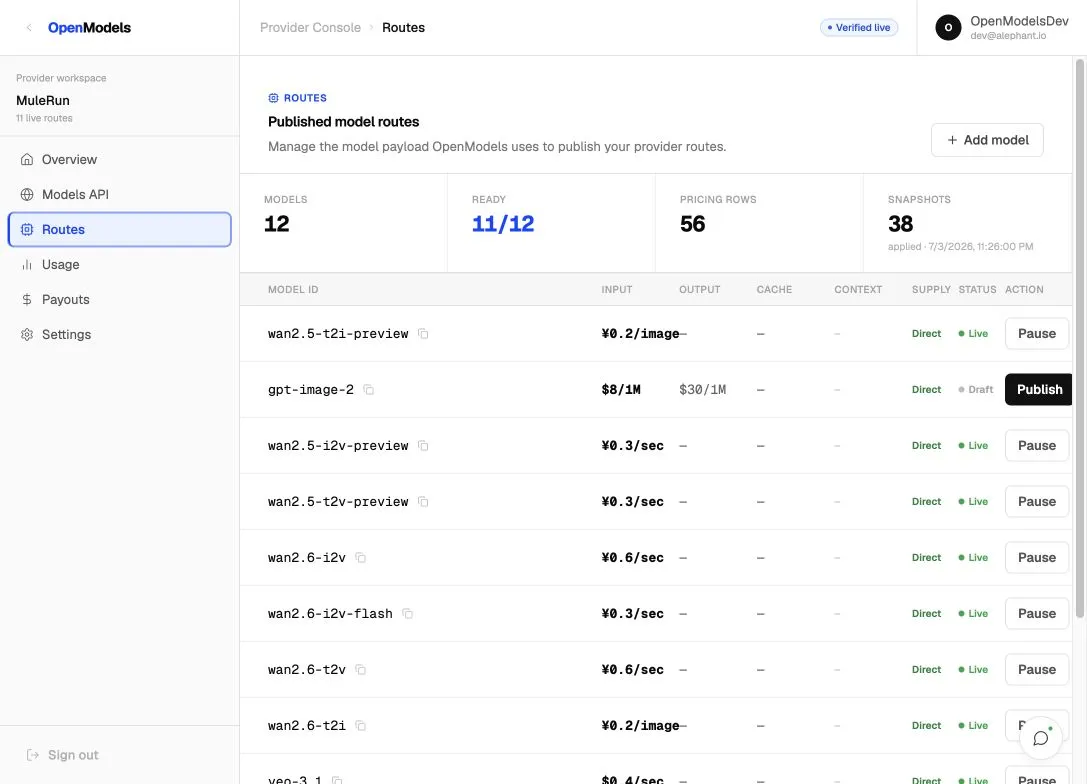Click the MODEL ID column header
This screenshot has height=784, width=1087.
point(293,290)
